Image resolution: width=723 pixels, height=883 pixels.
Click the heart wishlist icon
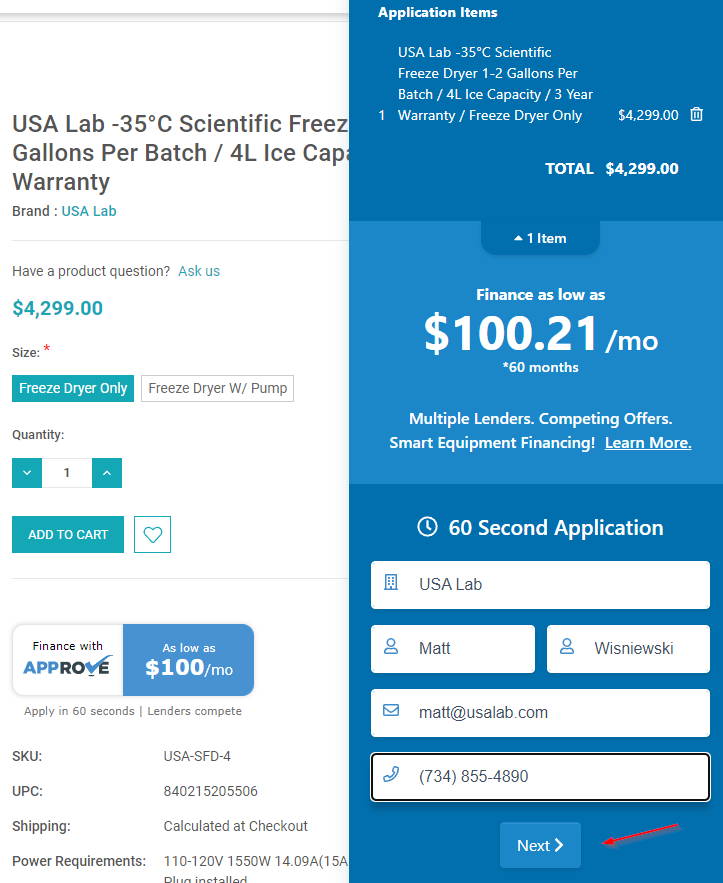153,534
